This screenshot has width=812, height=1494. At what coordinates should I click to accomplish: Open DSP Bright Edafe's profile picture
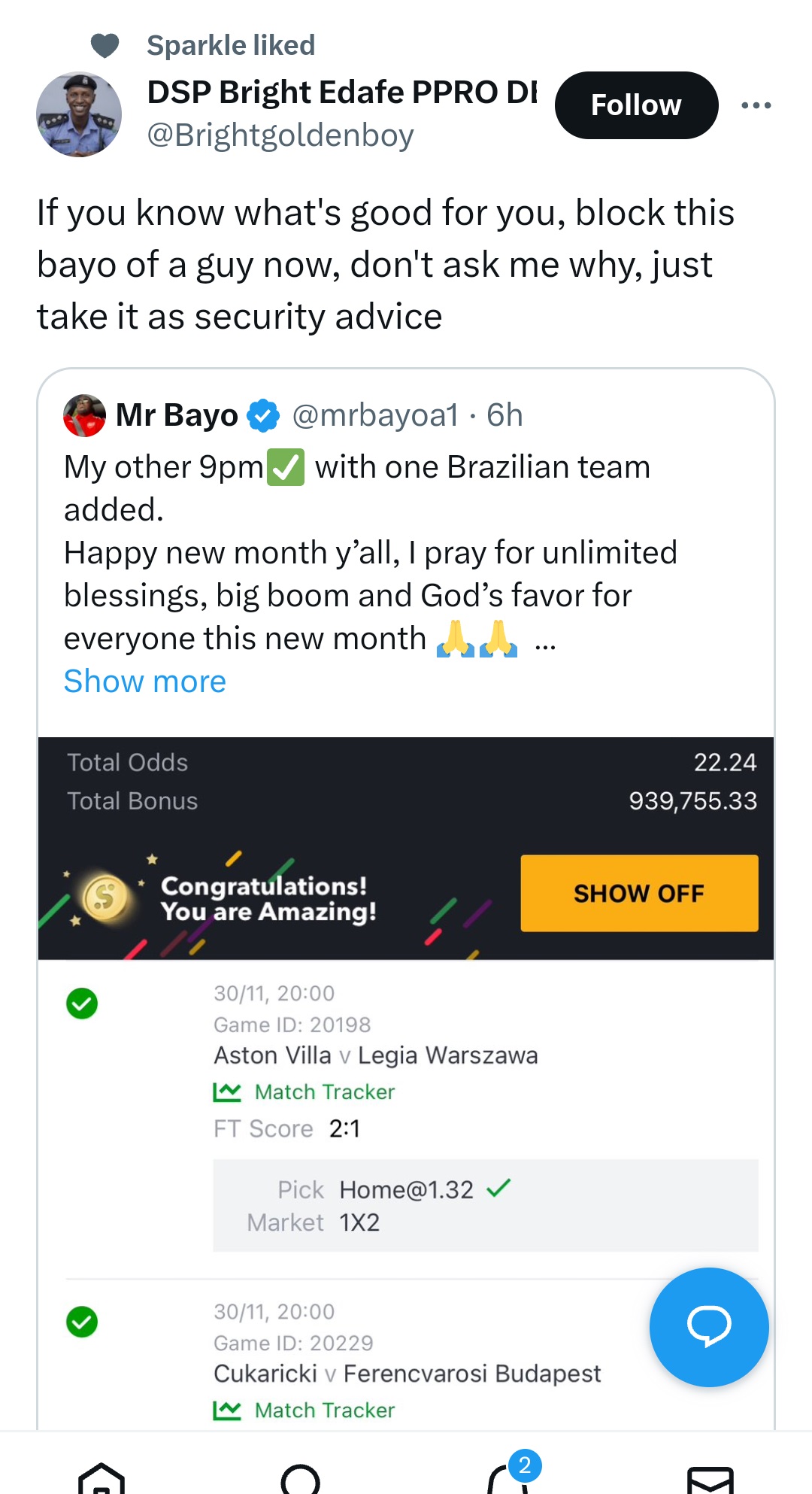pyautogui.click(x=79, y=114)
